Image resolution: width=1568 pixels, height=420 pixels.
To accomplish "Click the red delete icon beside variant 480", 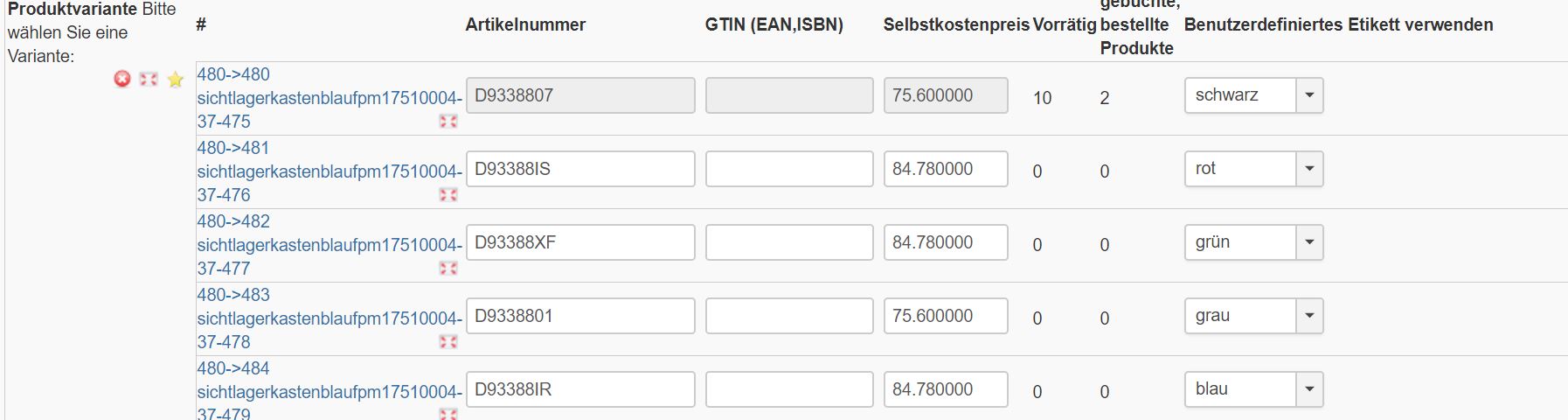I will click(122, 80).
